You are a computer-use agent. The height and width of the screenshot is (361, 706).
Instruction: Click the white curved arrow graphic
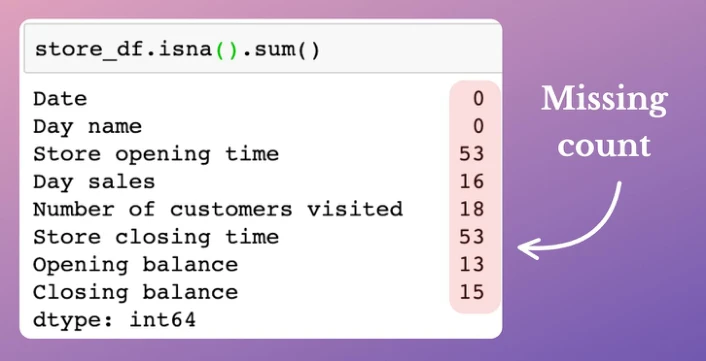coord(570,221)
